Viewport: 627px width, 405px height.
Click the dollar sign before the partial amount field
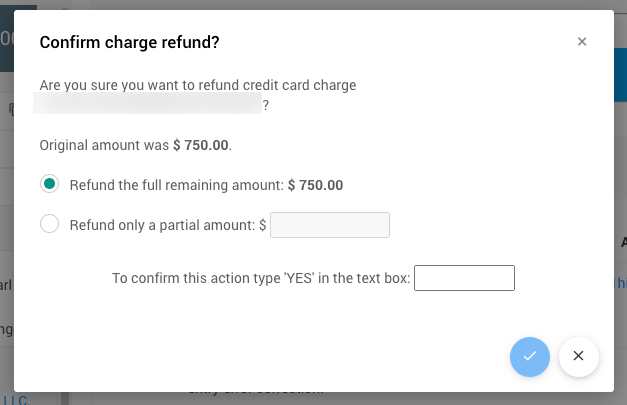pos(262,226)
